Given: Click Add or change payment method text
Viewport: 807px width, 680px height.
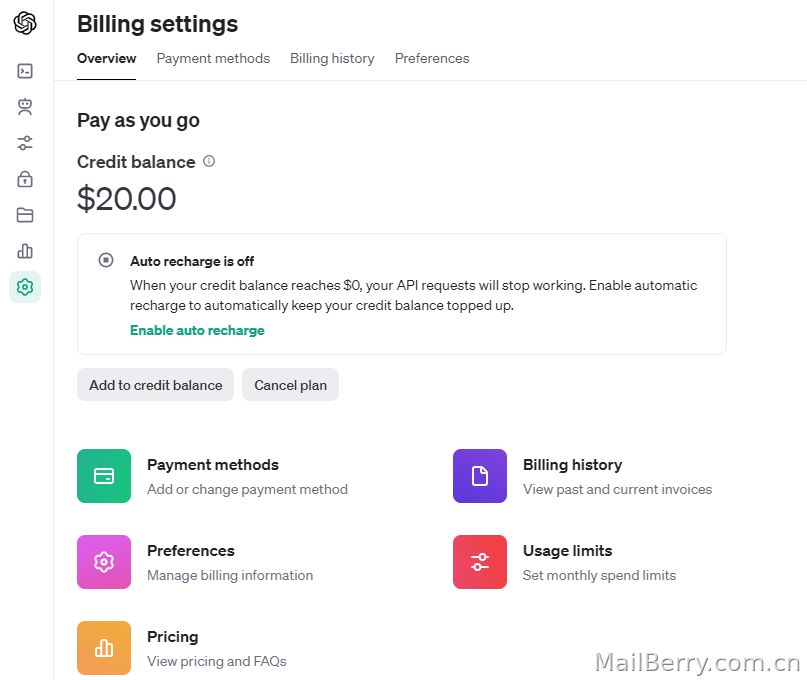Looking at the screenshot, I should coord(248,490).
